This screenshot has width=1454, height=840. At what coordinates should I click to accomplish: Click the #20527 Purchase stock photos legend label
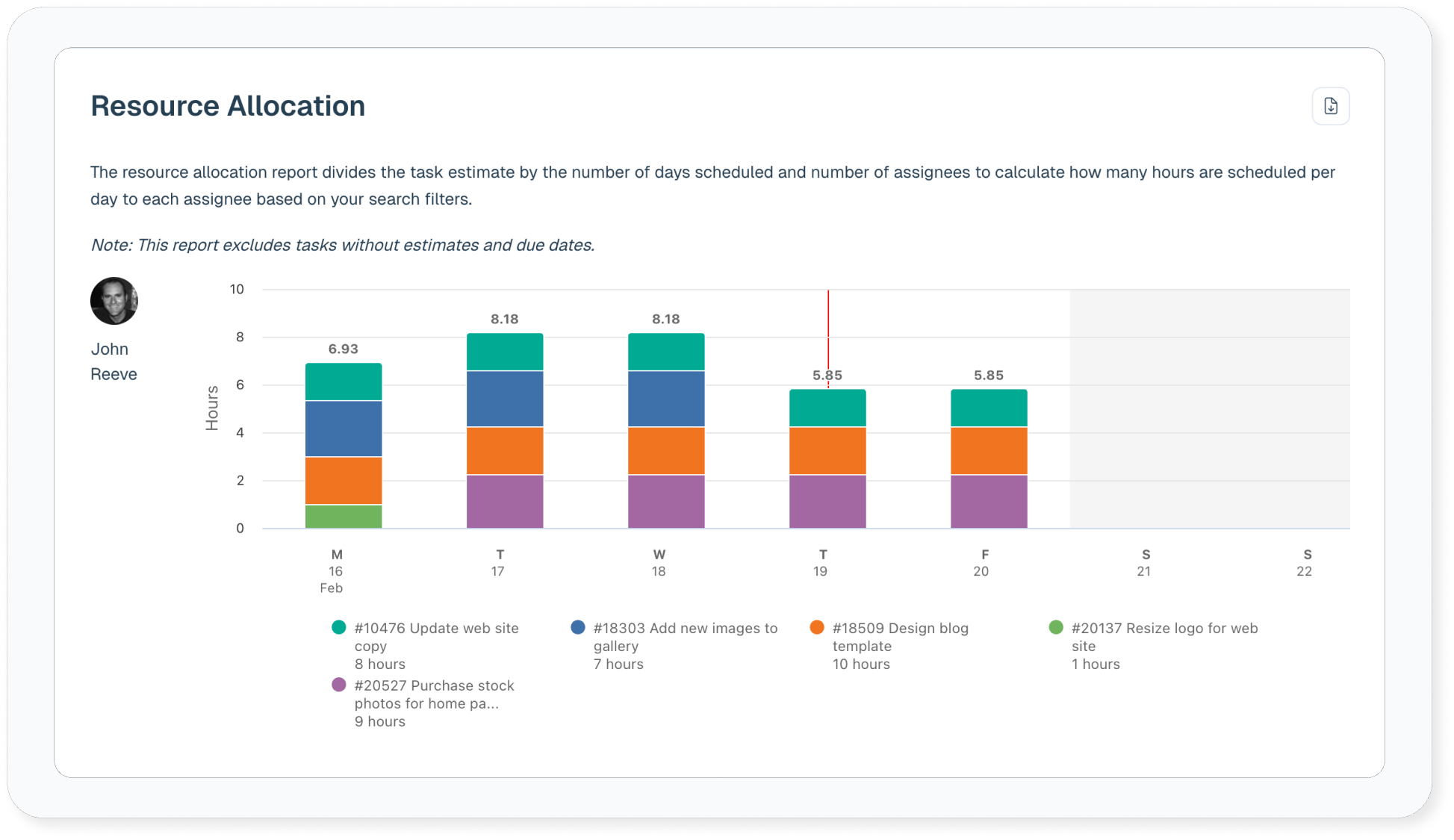434,694
